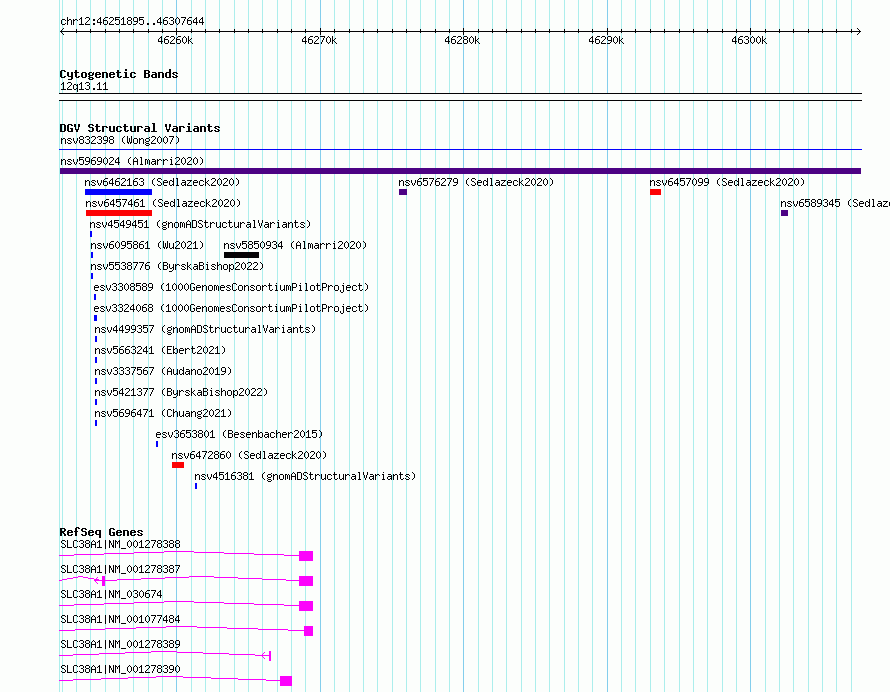Screen dimensions: 890x692
Task: Click the 46270k ruler label
Action: tap(319, 40)
